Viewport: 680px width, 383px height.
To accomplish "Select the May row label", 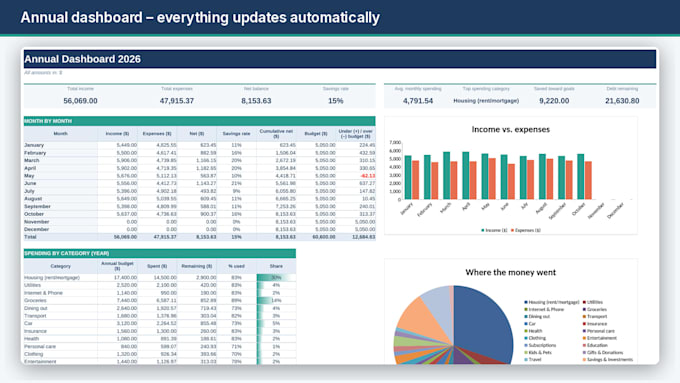I will tap(29, 176).
